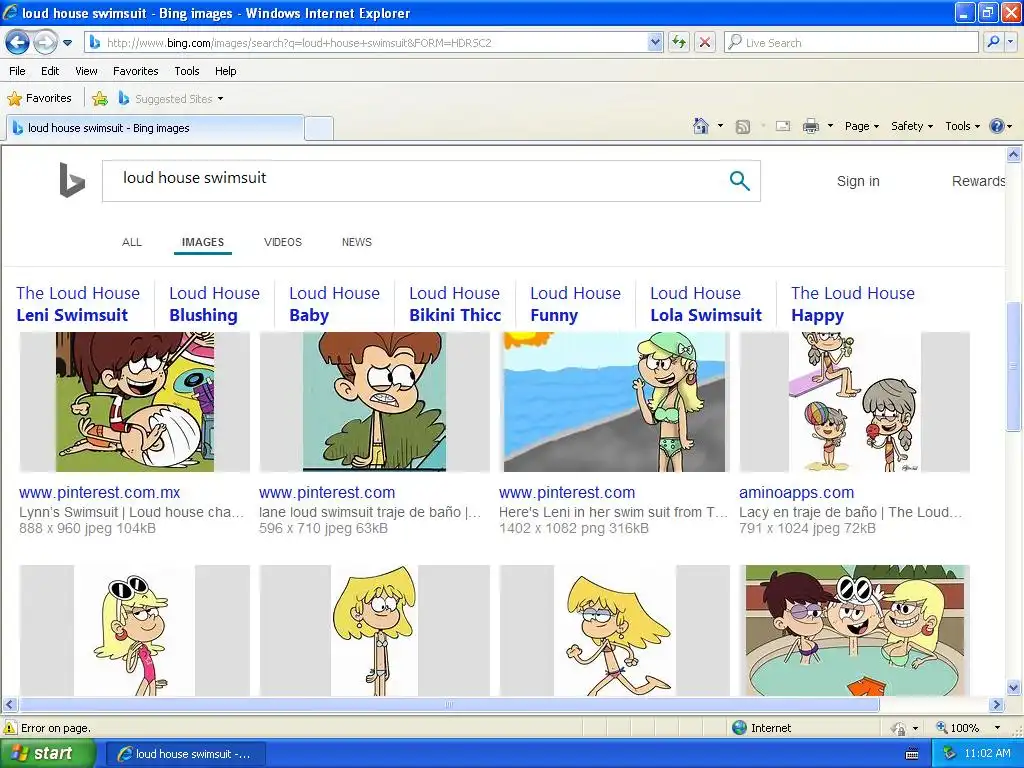Screen dimensions: 1024x768
Task: Click the keyboard icon in system tray
Action: coord(912,754)
